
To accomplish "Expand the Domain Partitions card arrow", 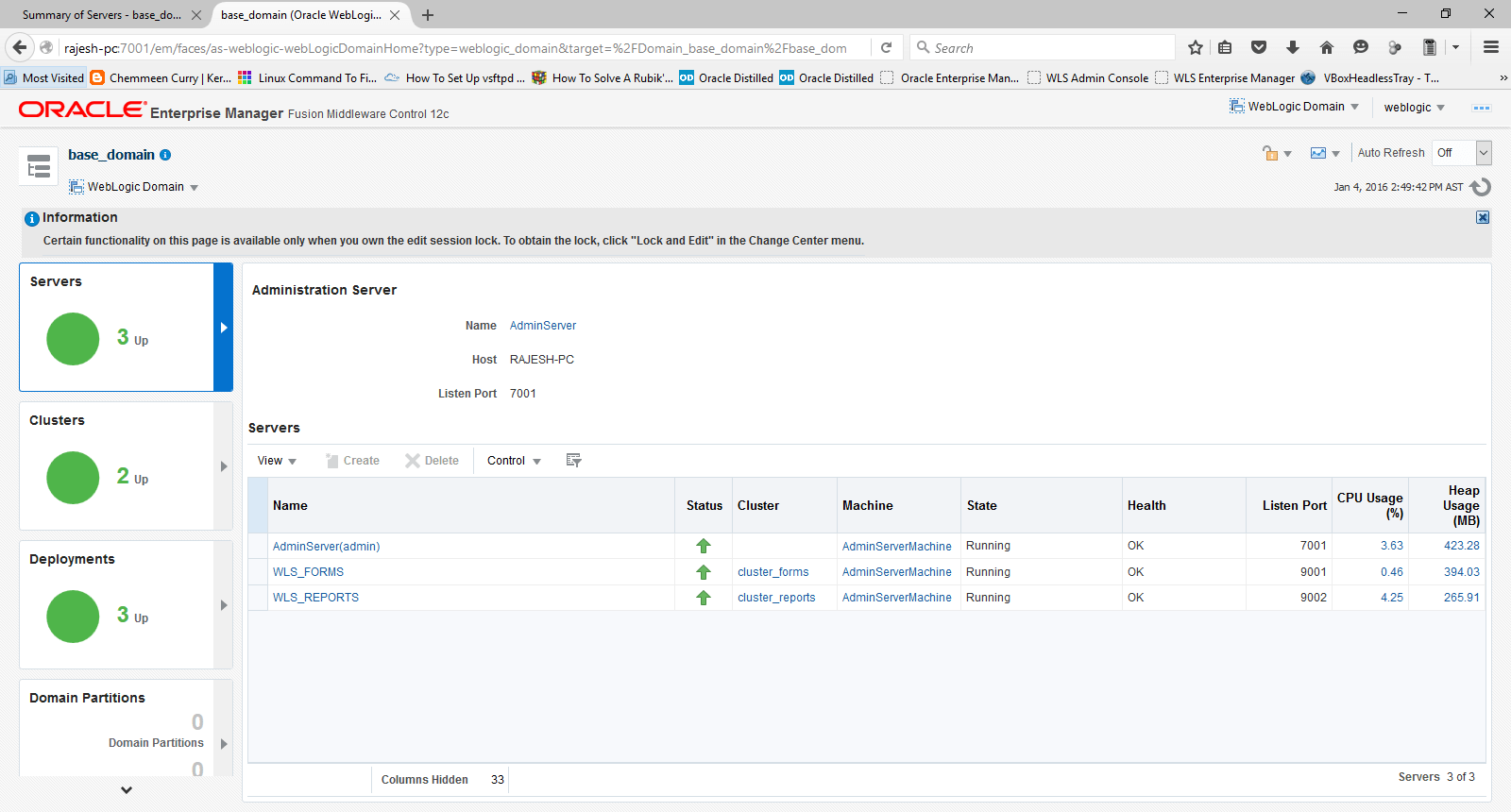I will click(x=224, y=744).
